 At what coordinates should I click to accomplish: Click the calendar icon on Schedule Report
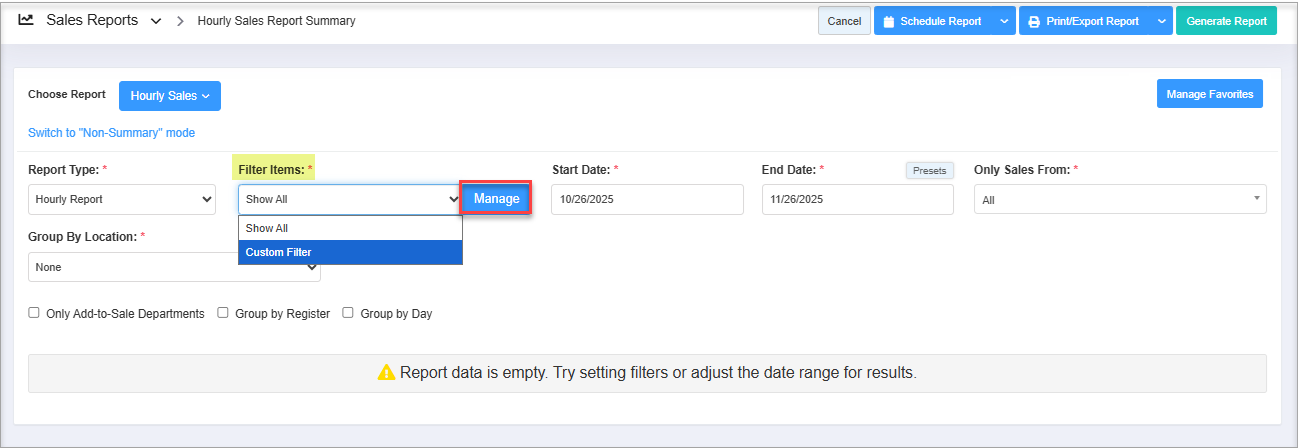pyautogui.click(x=888, y=21)
